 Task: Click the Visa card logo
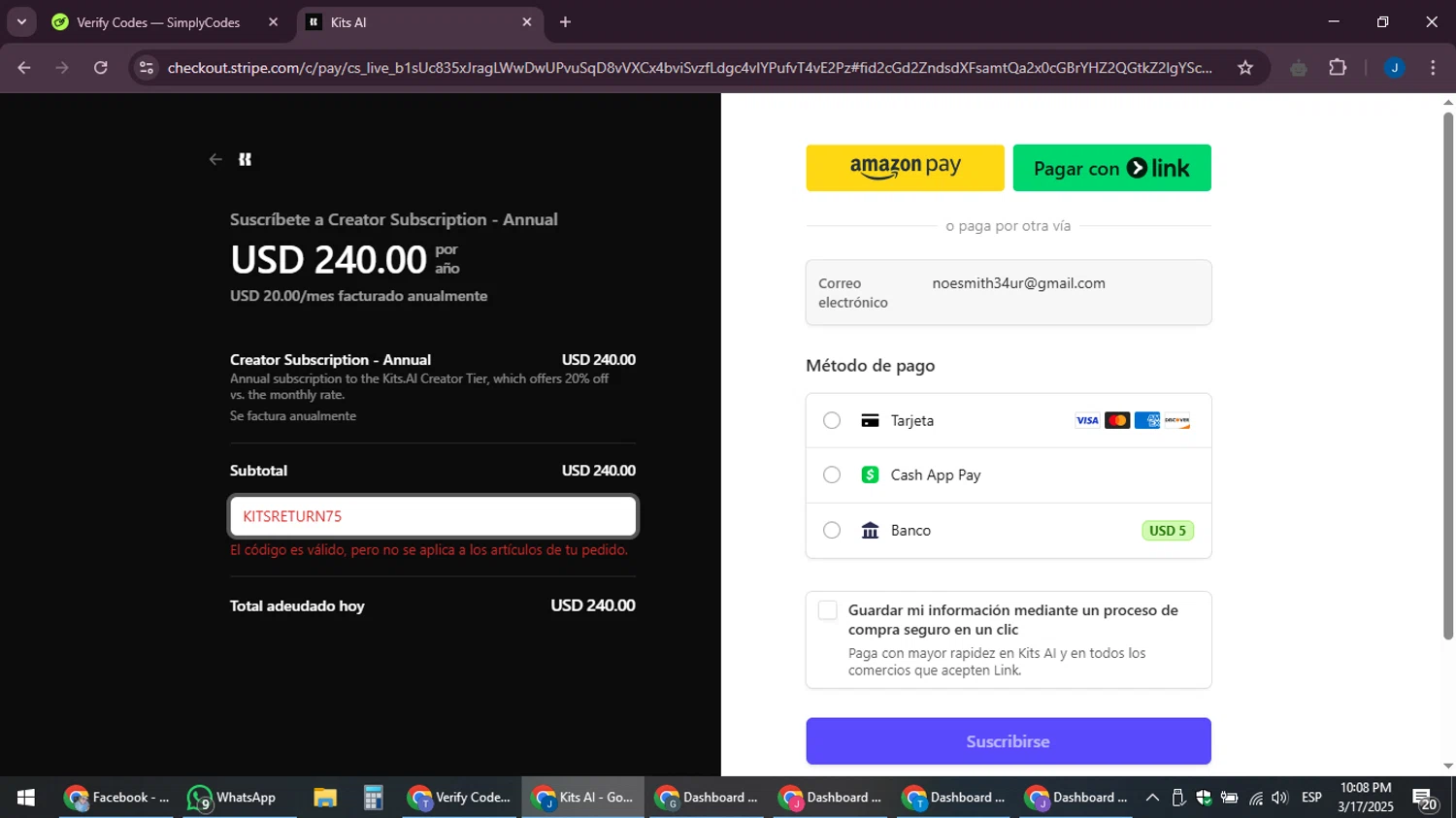(1087, 420)
